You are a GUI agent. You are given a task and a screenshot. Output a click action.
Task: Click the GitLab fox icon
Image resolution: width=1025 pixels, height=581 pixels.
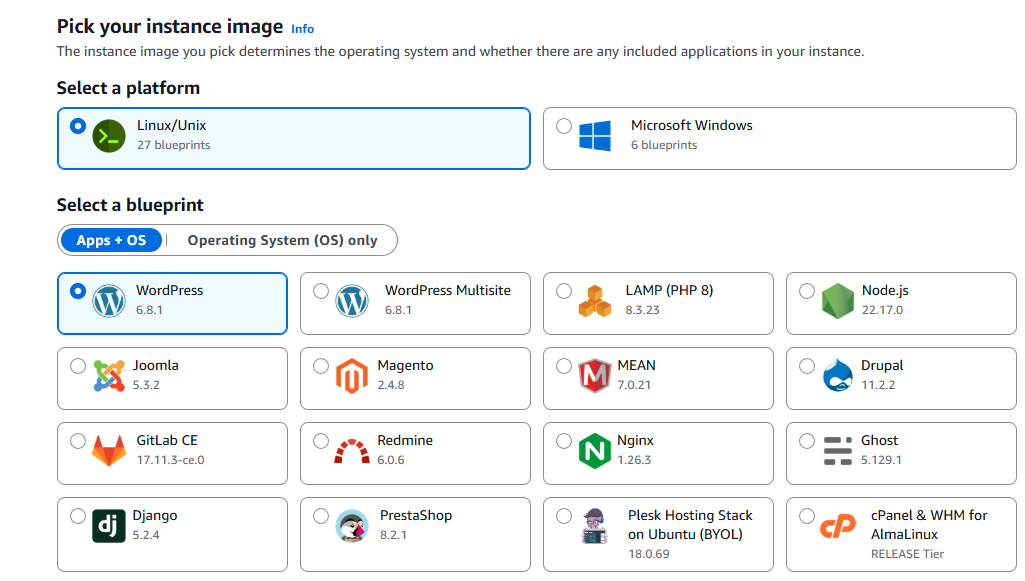(109, 451)
